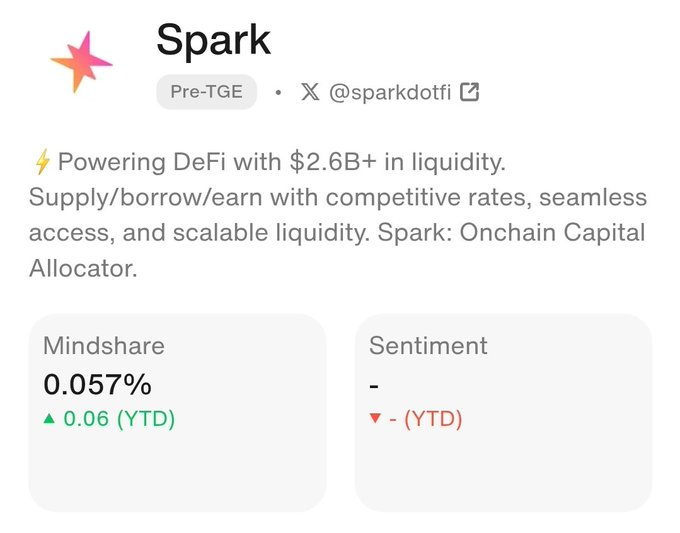
Task: Open the @sparkdotfi profile link
Action: [390, 92]
